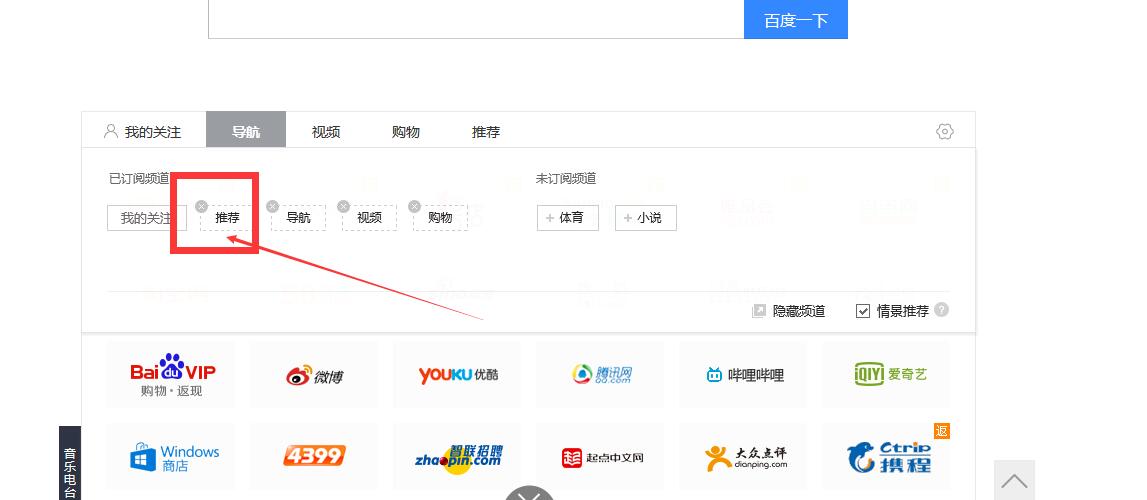Viewport: 1147px width, 500px height.
Task: Open the YOUKU 优酷 site tile
Action: pos(457,375)
